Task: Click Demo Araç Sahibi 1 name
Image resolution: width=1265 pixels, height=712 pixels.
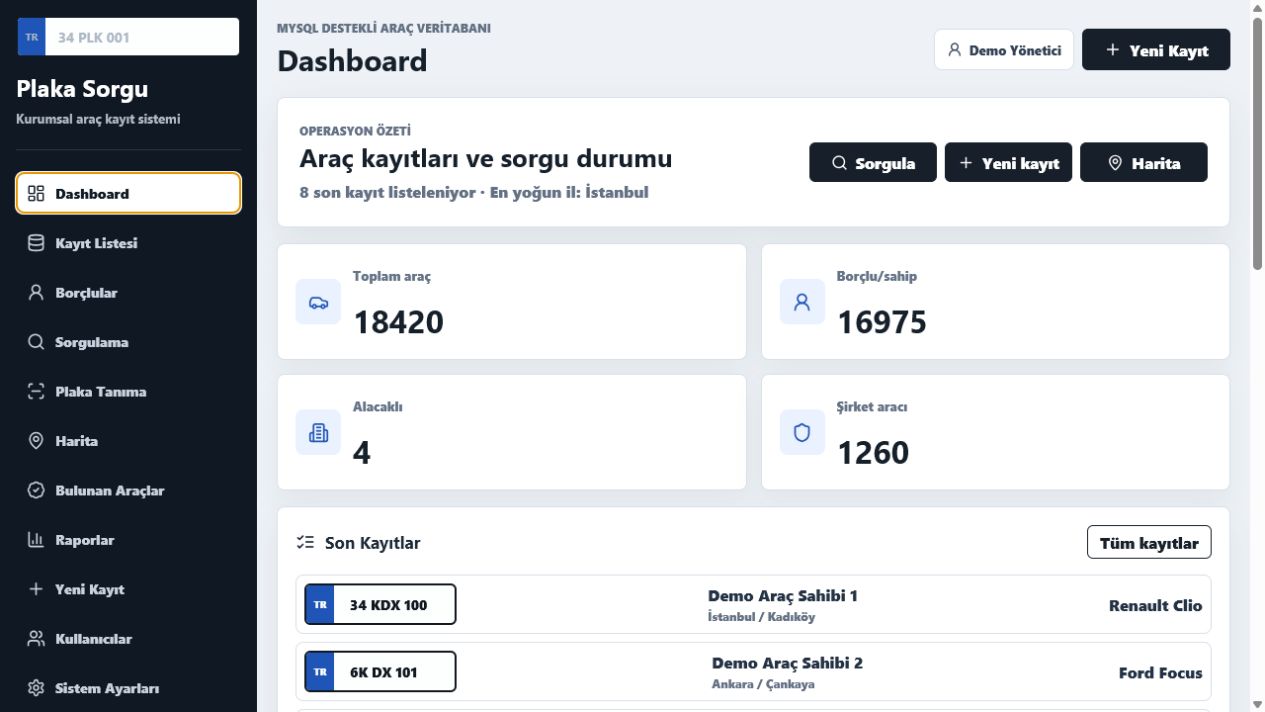Action: click(x=783, y=596)
